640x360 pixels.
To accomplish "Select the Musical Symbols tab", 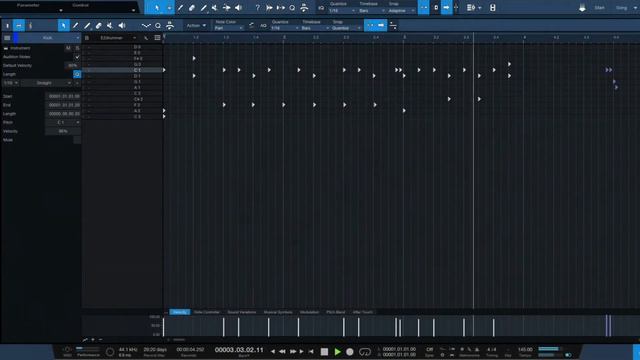I will (278, 312).
